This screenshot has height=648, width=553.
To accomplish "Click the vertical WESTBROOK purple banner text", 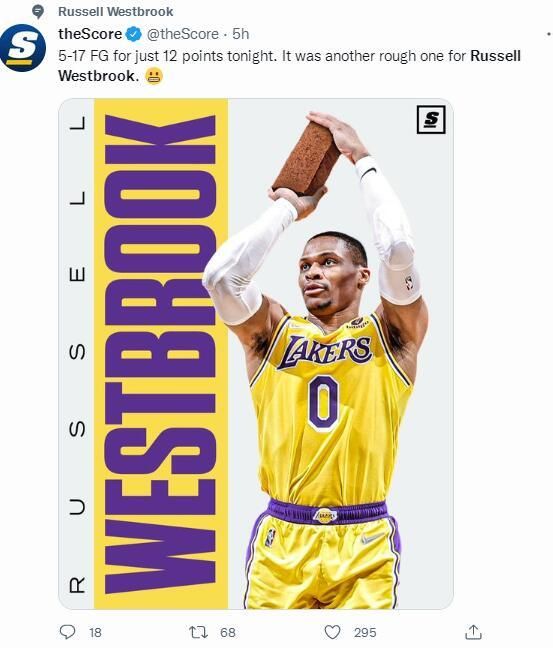I will click(160, 354).
